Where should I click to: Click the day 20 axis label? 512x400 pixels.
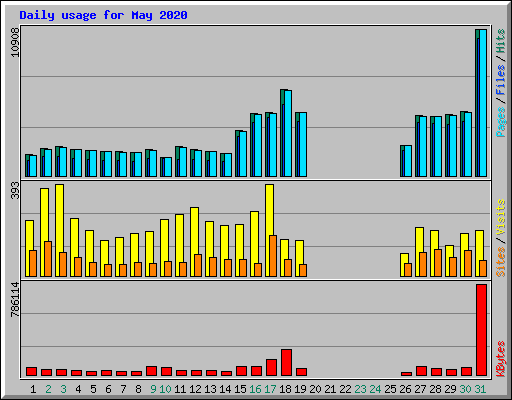315,389
